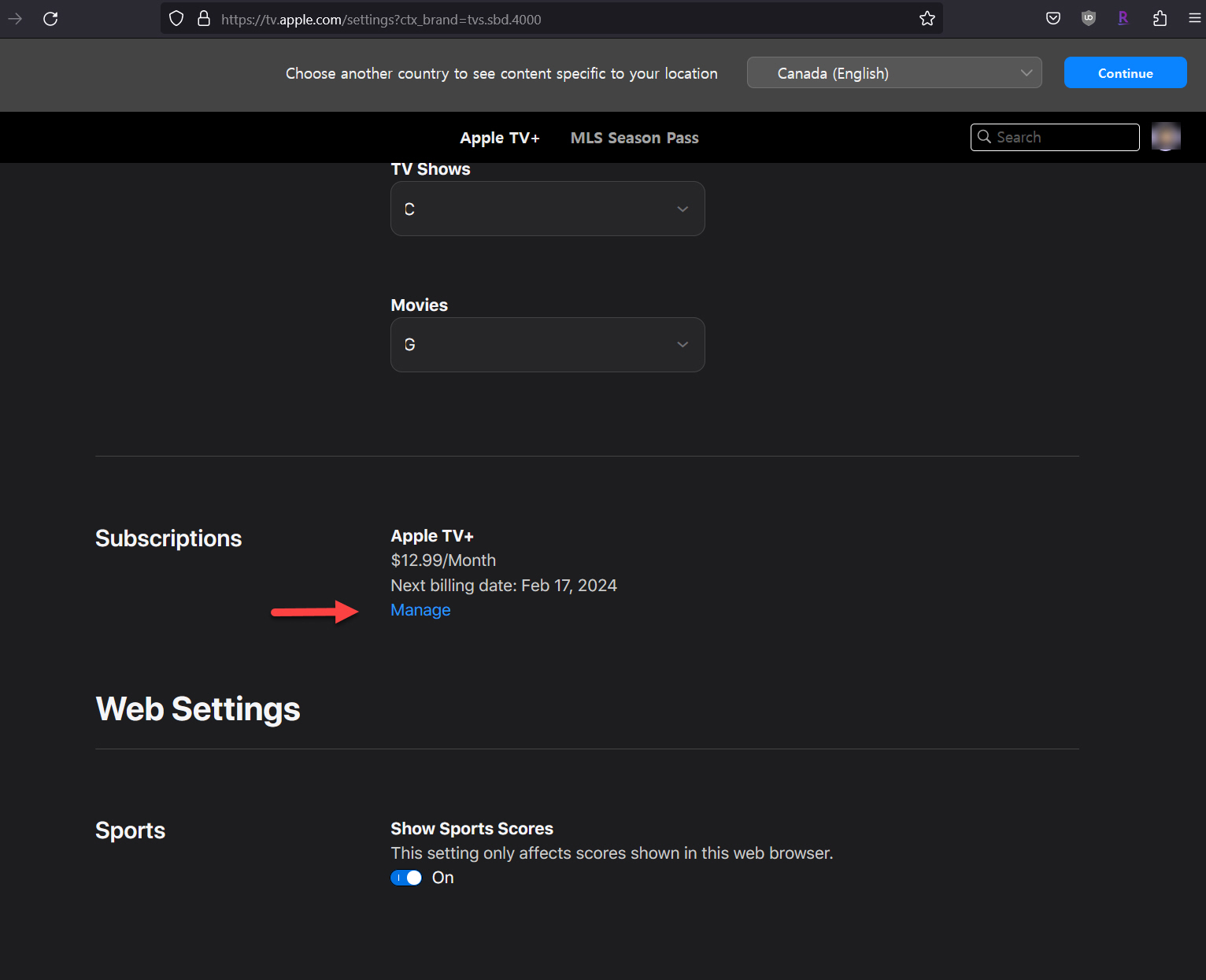
Task: Expand the TV Shows rating dropdown
Action: pos(547,209)
